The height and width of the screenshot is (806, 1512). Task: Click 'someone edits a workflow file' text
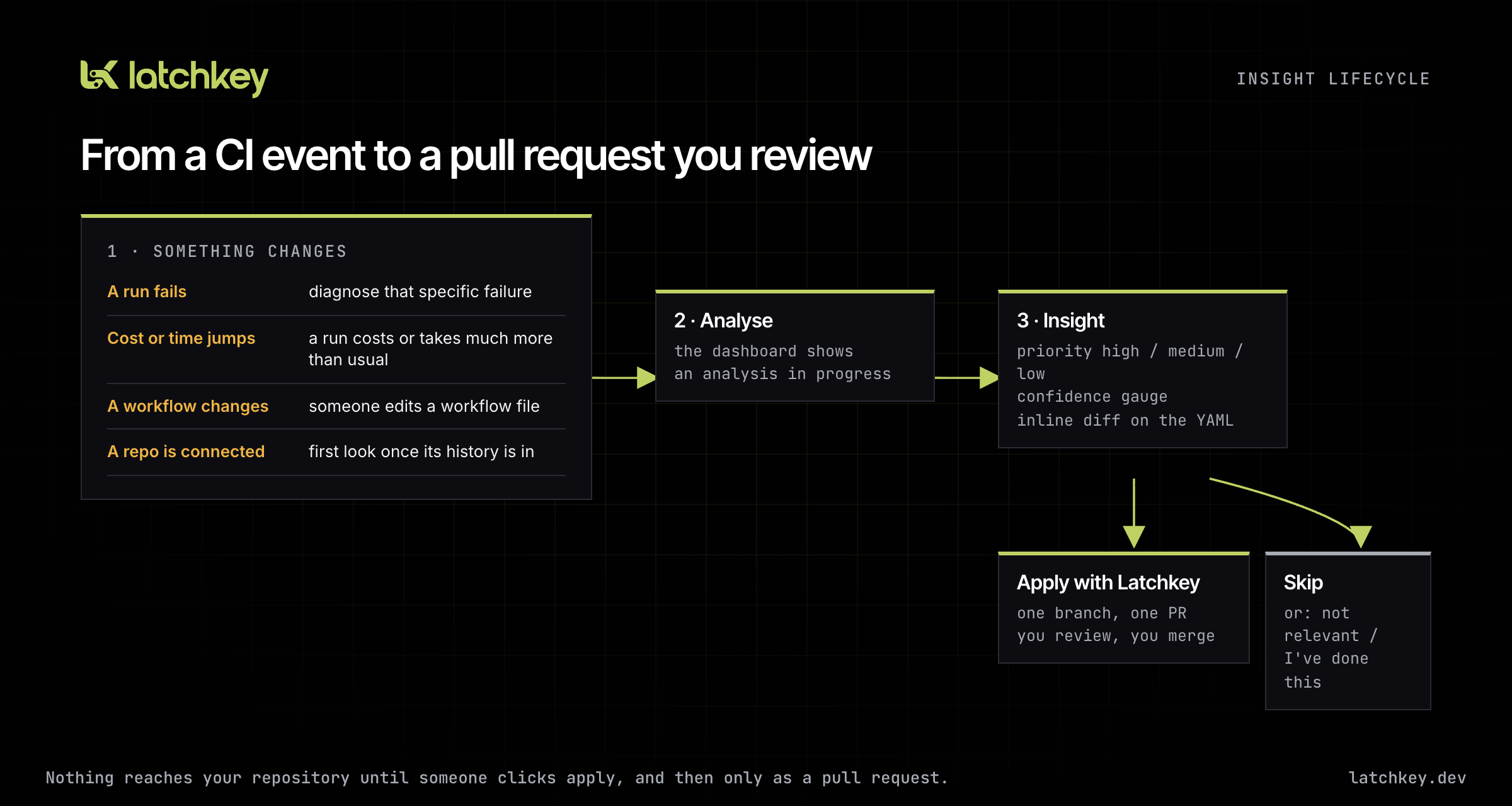click(424, 406)
